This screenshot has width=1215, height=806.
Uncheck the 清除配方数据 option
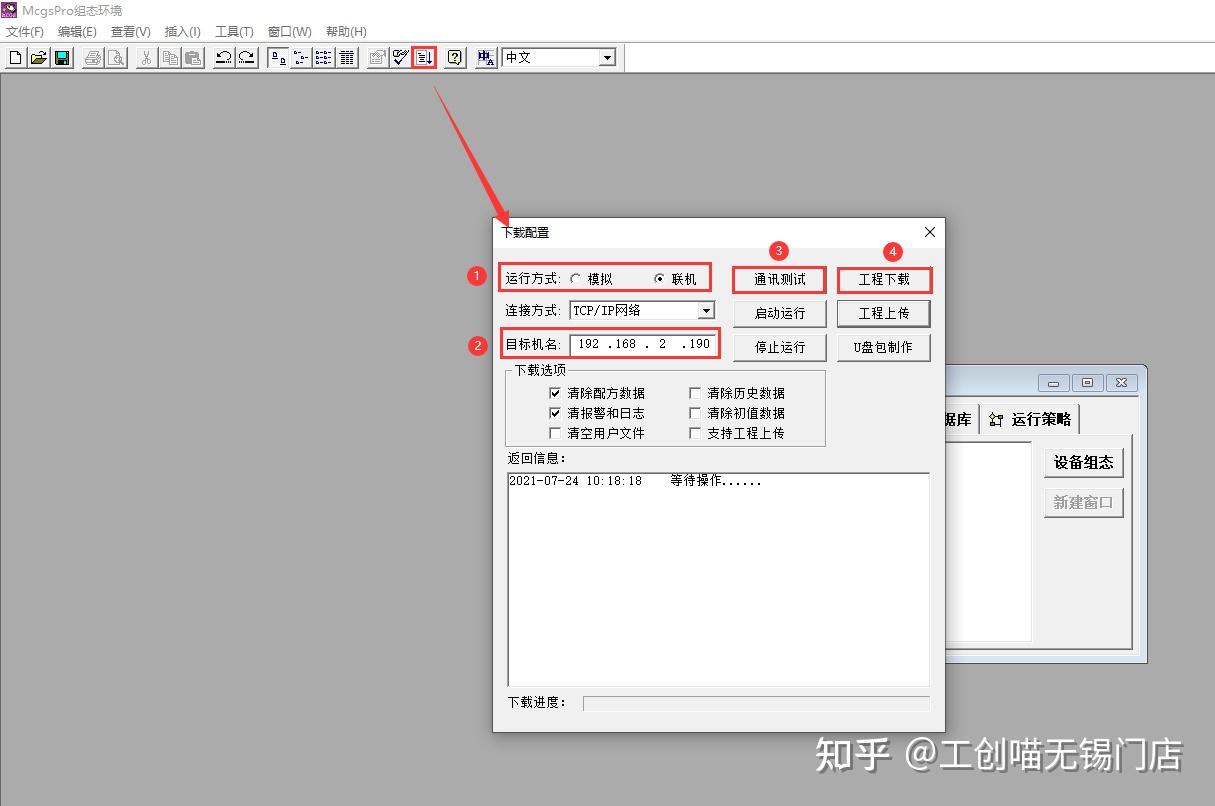[x=556, y=393]
